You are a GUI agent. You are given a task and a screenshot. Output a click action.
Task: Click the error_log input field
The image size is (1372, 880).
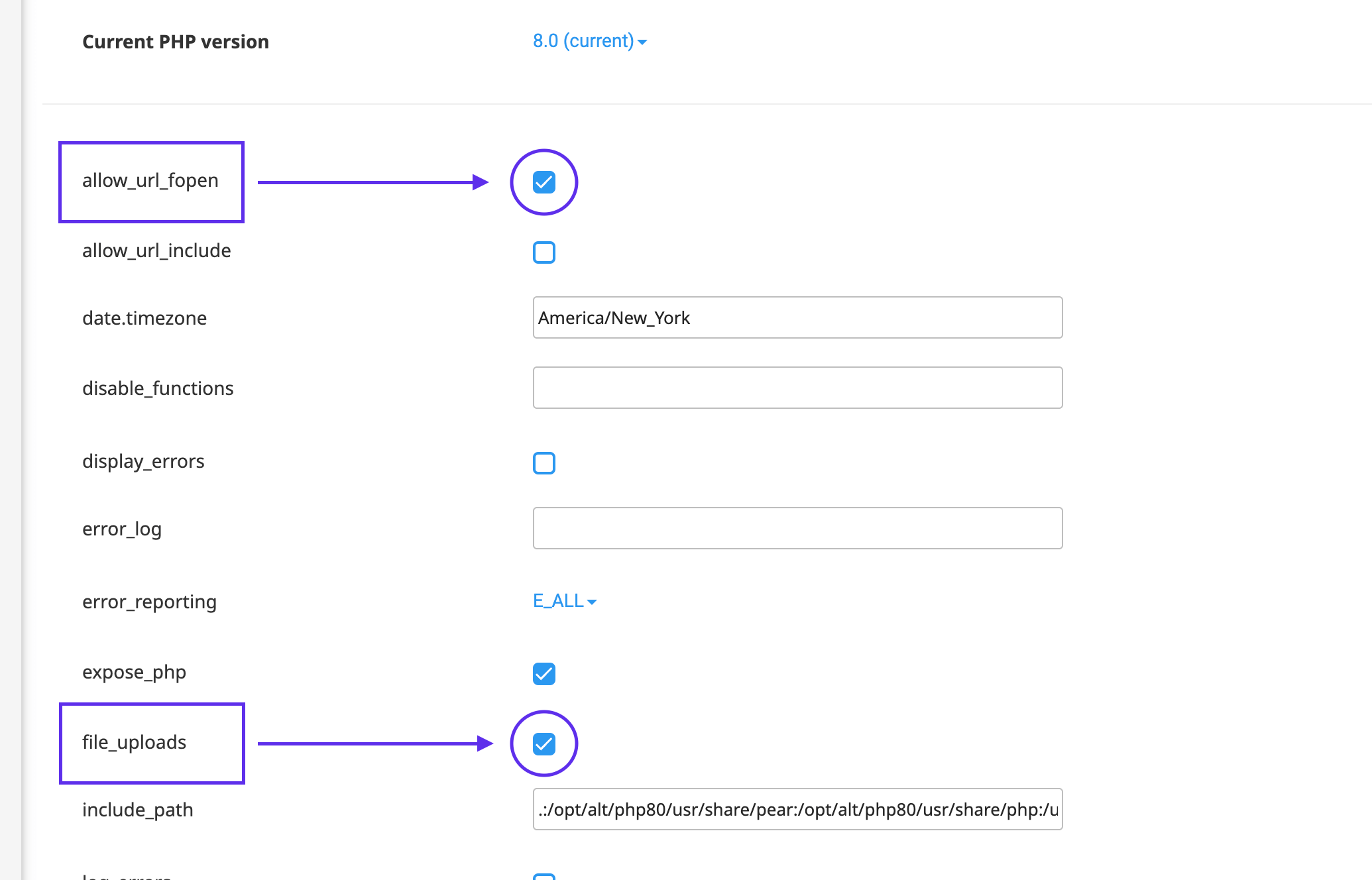797,528
